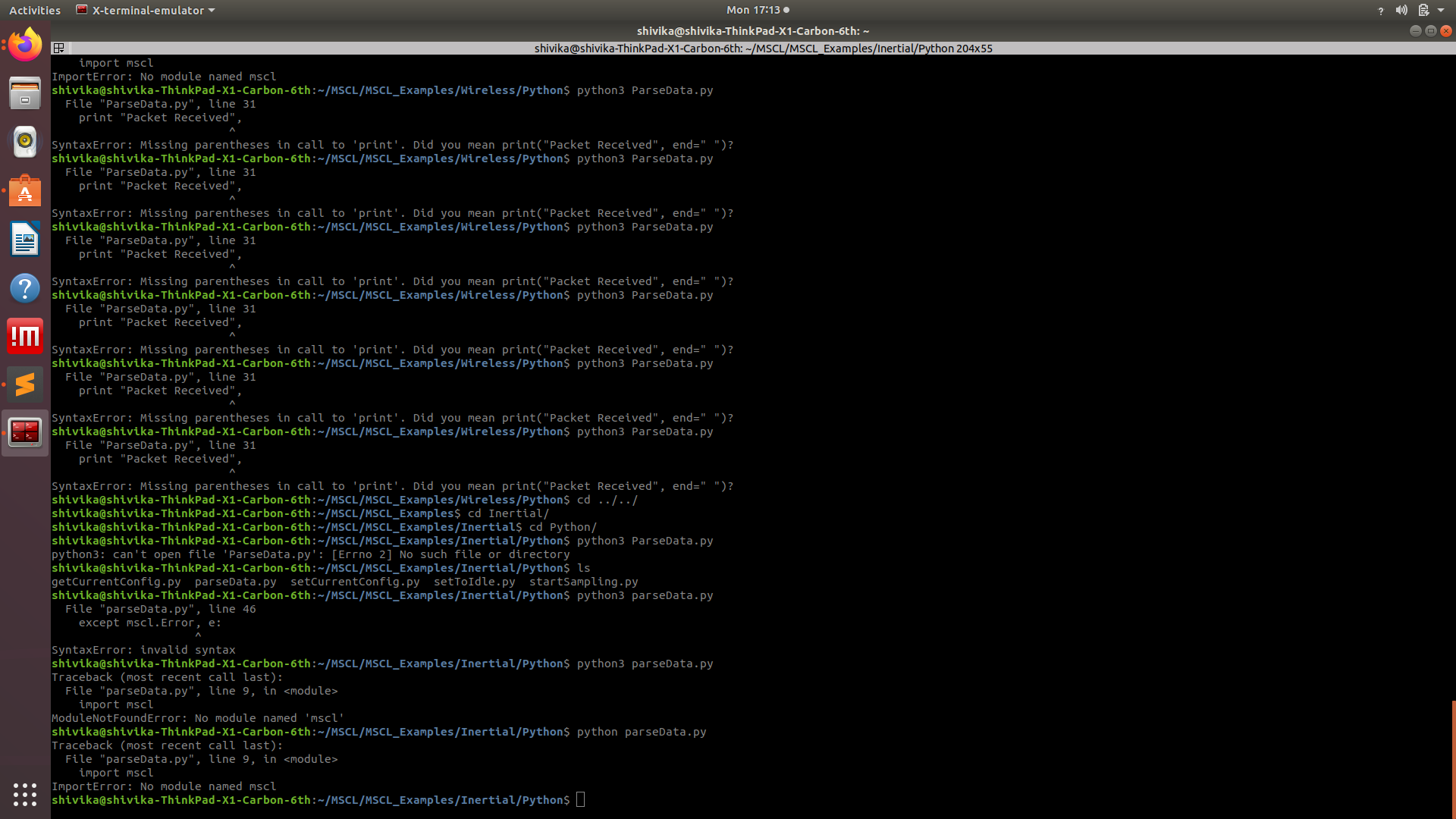Screen dimensions: 1456x819
Task: Open the Help question-mark dock icon
Action: click(25, 288)
